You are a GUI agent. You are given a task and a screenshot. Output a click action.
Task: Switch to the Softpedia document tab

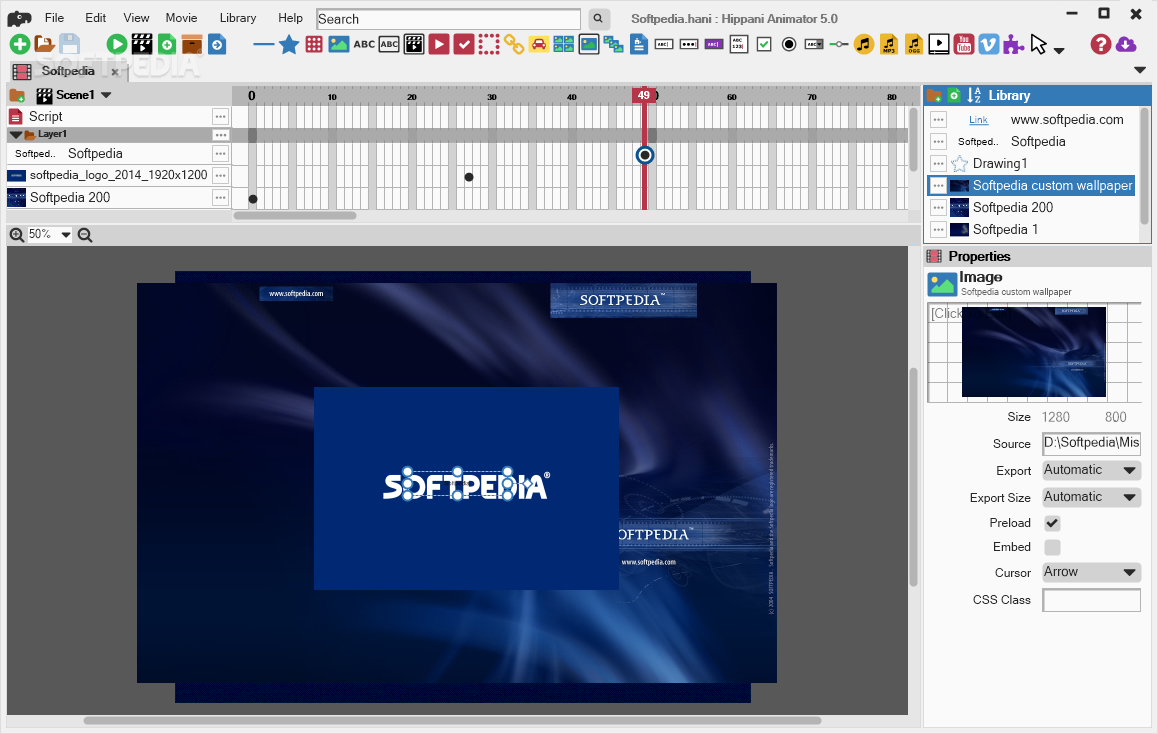67,71
